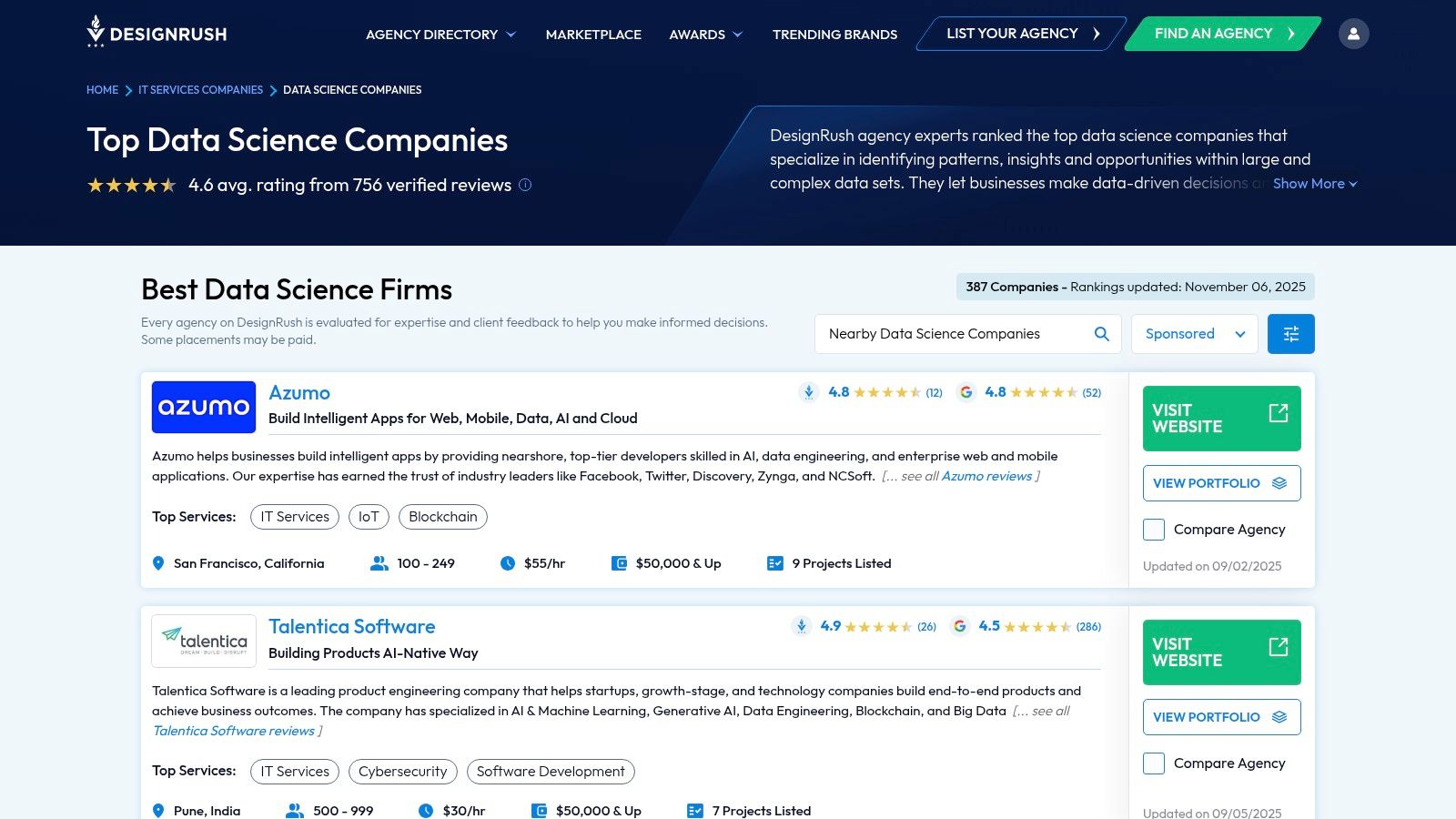The image size is (1456, 819).
Task: Click the clock icon beside $55/hr
Action: tap(508, 563)
